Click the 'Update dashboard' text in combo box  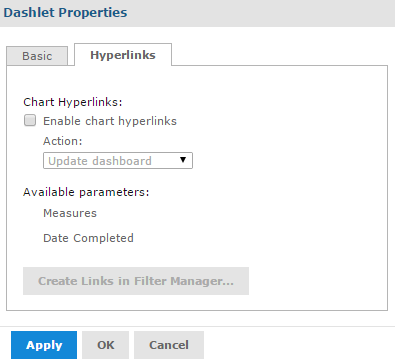click(100, 161)
